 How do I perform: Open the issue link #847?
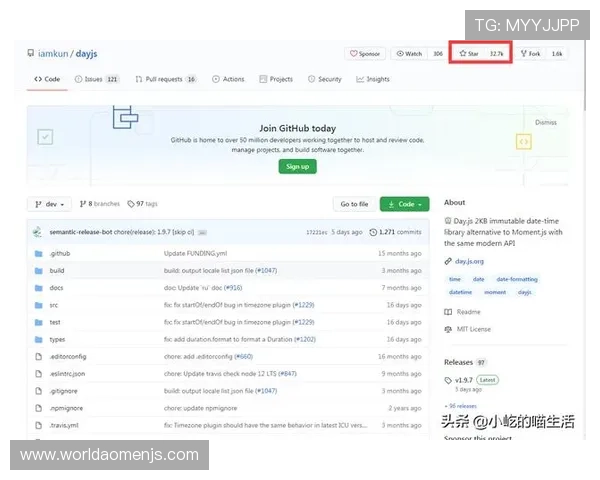(x=287, y=374)
